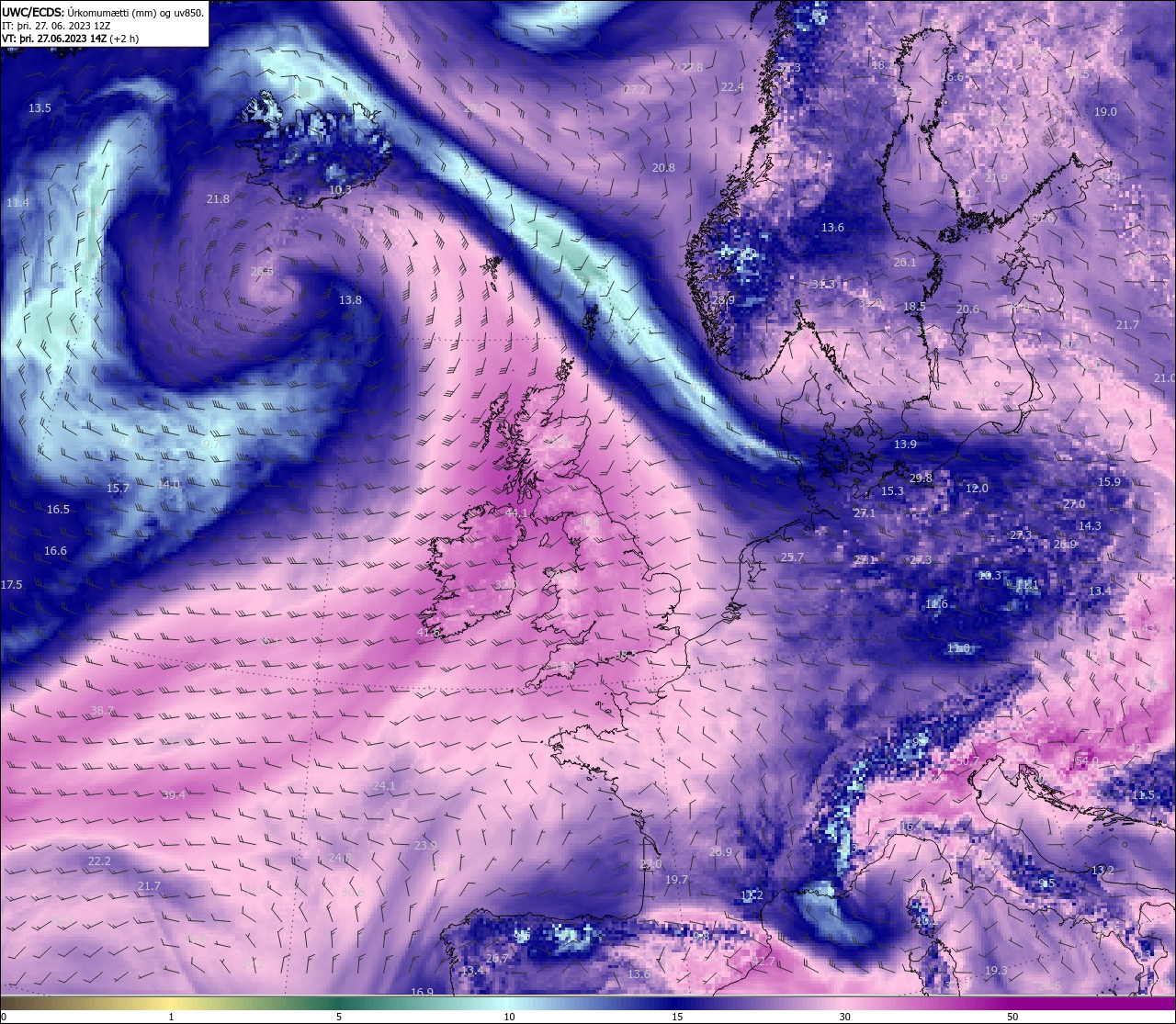Screen dimensions: 1176x1024
Task: Click the map value '11.0'
Action: click(958, 647)
